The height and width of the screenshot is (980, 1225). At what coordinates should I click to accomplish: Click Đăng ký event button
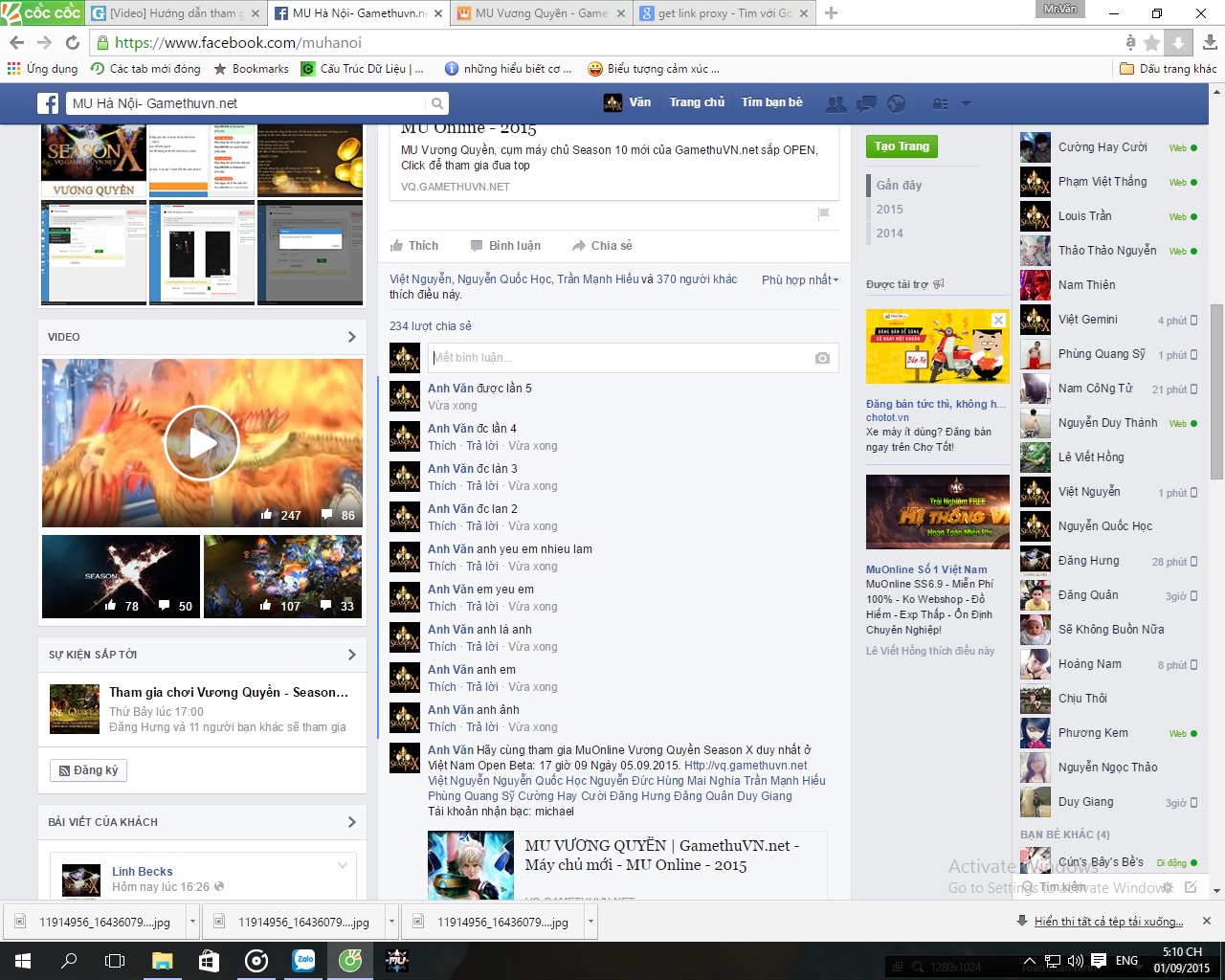pyautogui.click(x=87, y=770)
